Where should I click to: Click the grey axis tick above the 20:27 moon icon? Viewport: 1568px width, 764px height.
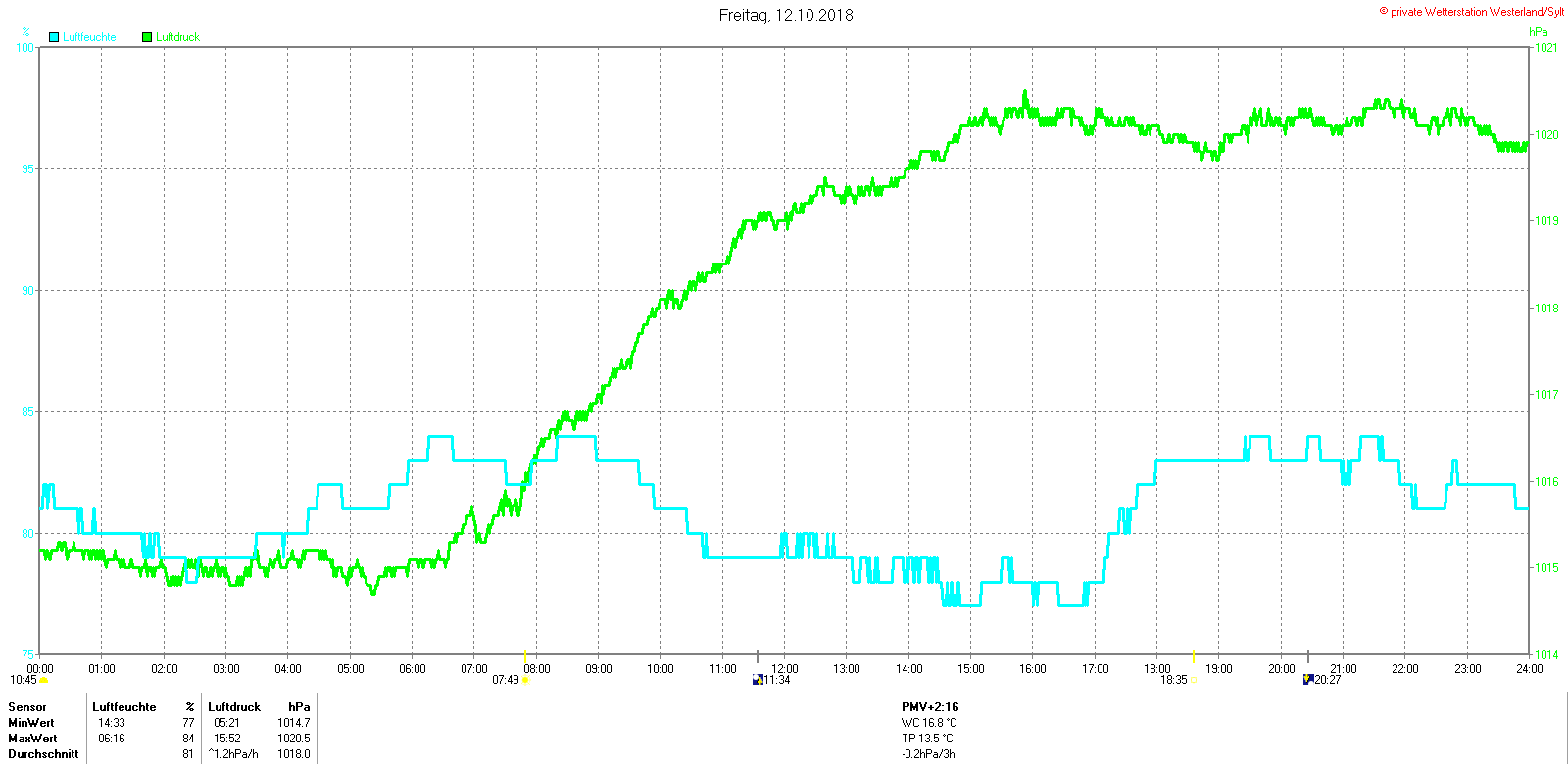[1308, 656]
